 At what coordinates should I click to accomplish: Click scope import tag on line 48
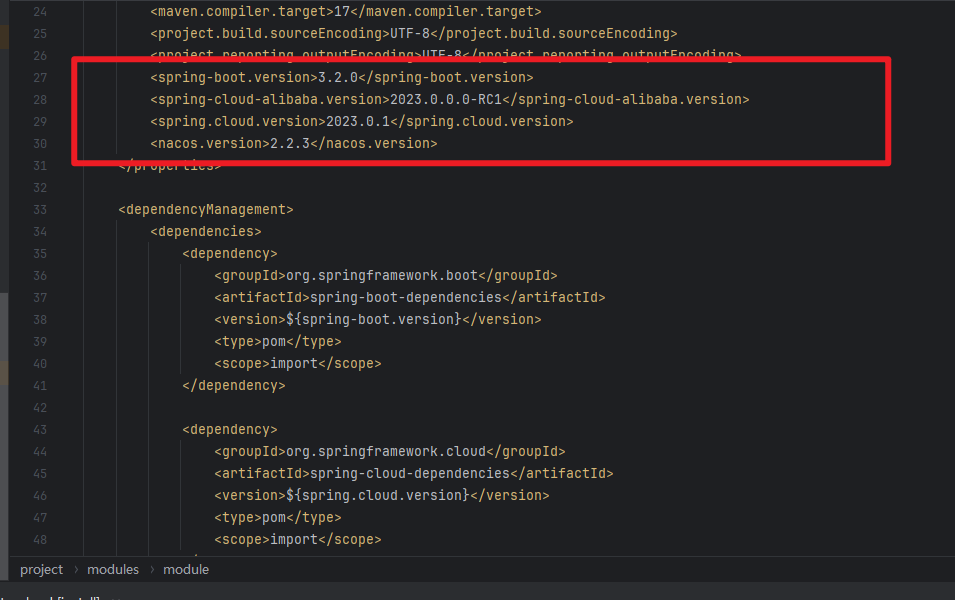[298, 539]
